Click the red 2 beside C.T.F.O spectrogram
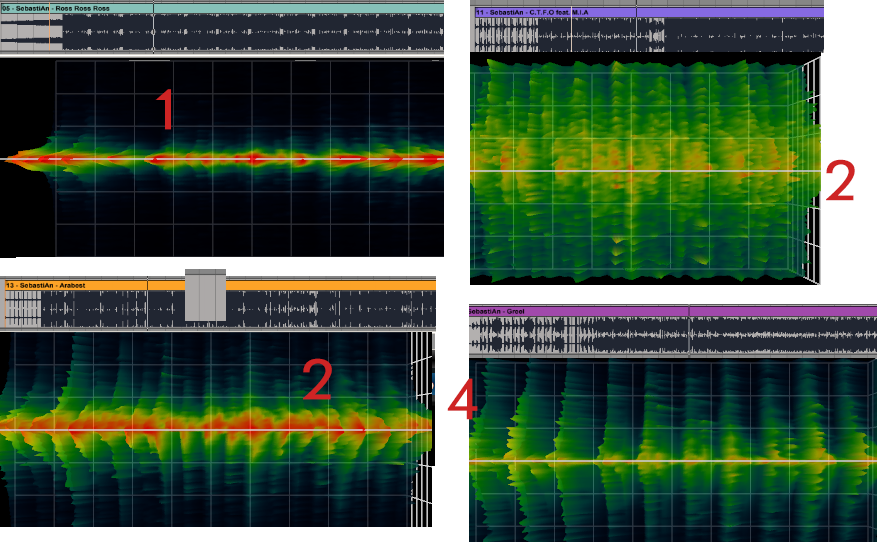877x542 pixels. (840, 182)
